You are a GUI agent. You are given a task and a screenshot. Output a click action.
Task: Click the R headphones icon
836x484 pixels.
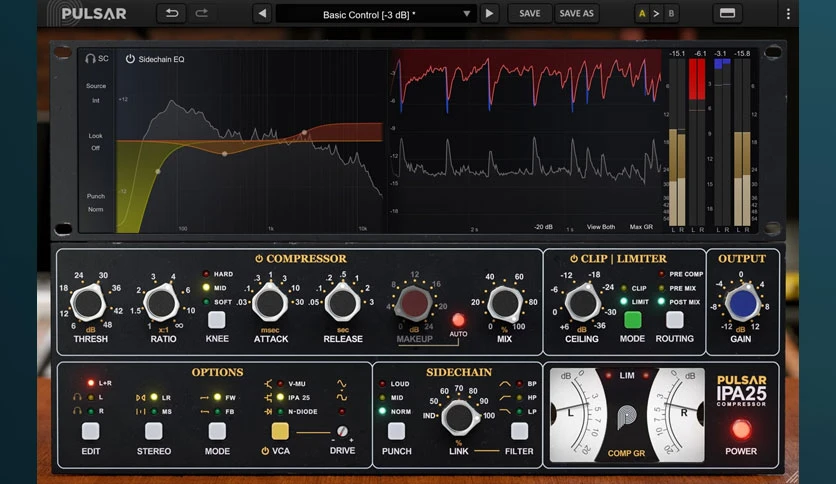pyautogui.click(x=77, y=412)
